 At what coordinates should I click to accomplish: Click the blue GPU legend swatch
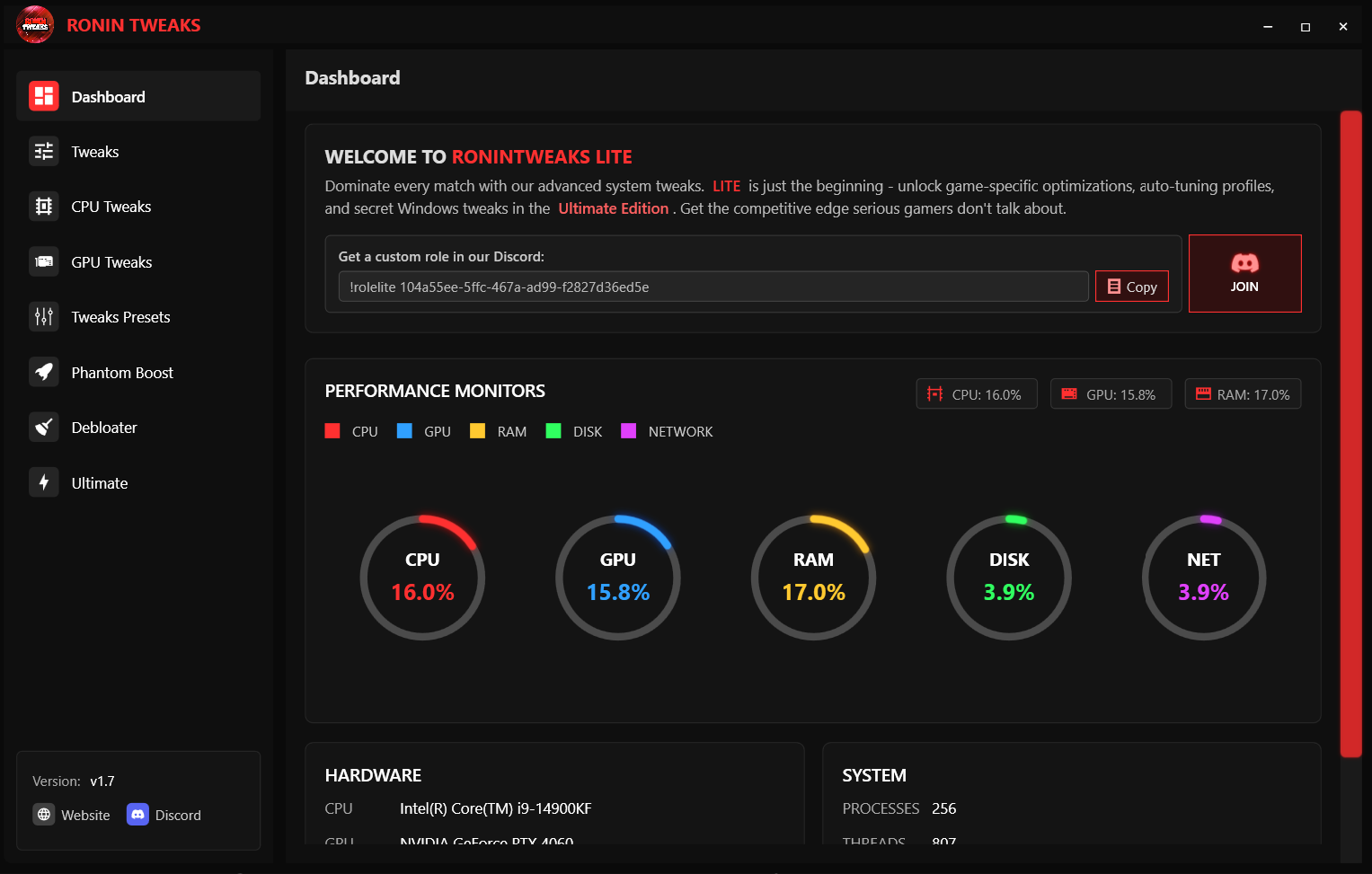(404, 431)
